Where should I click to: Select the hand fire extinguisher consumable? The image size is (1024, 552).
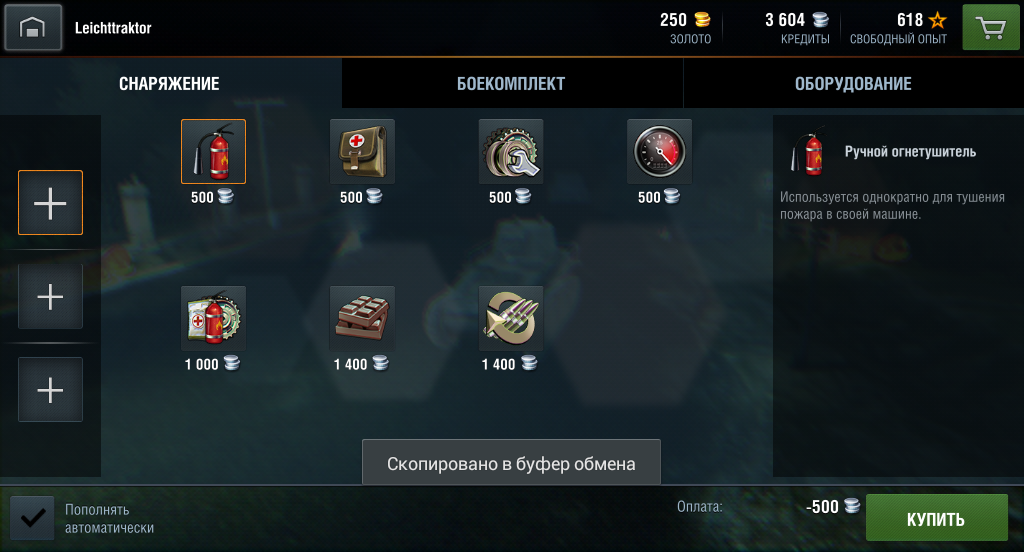pos(214,152)
